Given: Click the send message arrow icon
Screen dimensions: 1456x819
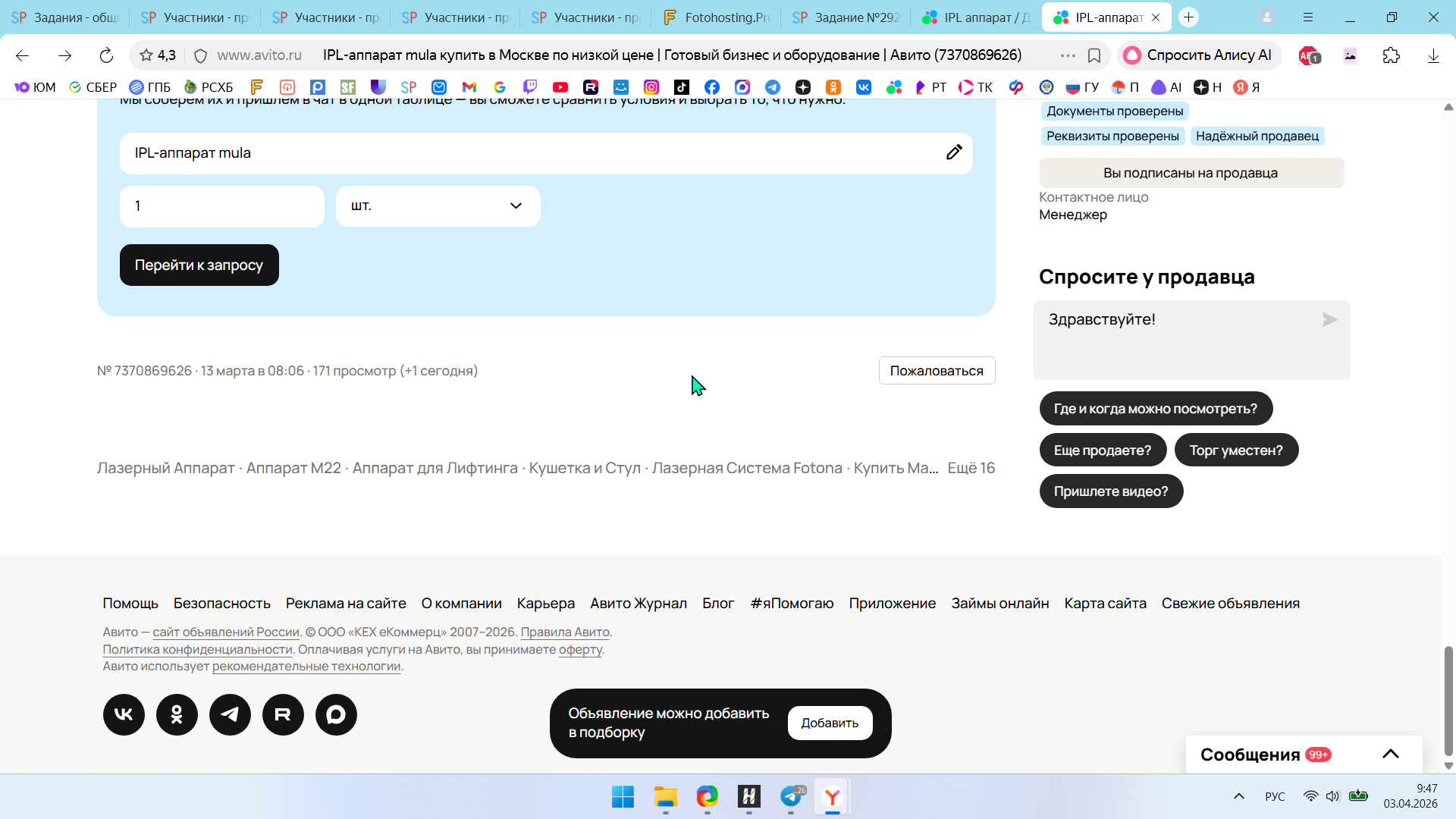Looking at the screenshot, I should click(x=1329, y=320).
